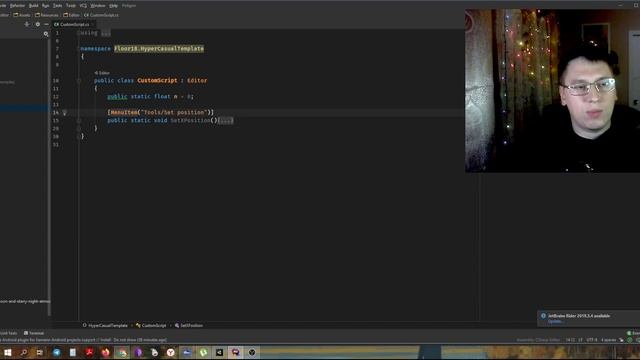Screen dimensions: 640x360
Task: Click the caret position indicator in status bar
Action: (570, 340)
